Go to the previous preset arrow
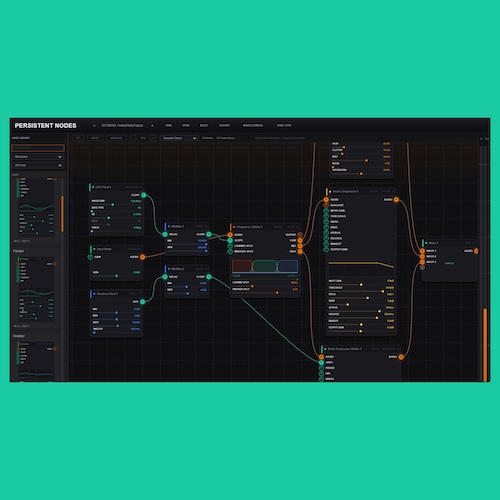 [x=94, y=126]
